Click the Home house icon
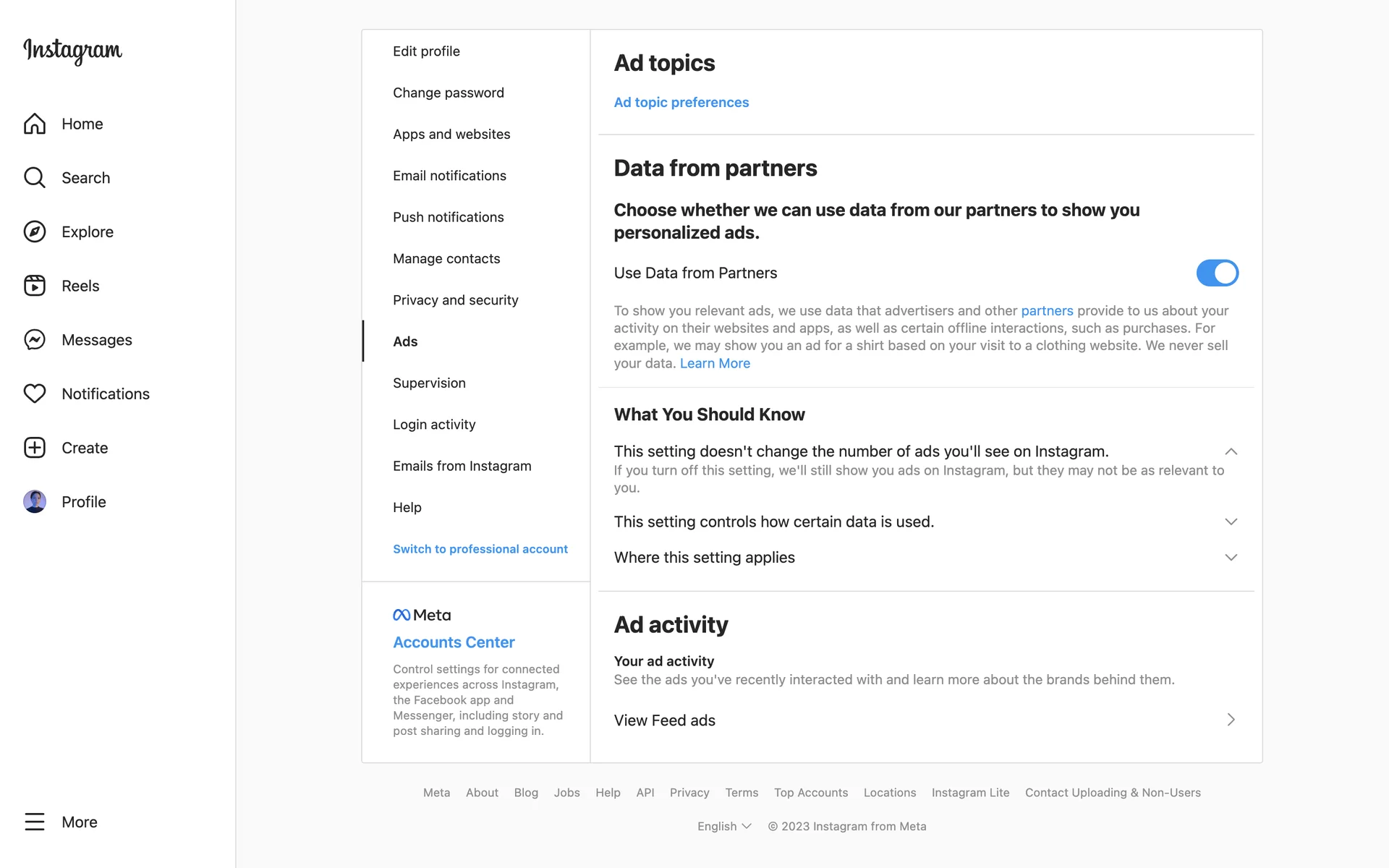The height and width of the screenshot is (868, 1389). pos(35,124)
